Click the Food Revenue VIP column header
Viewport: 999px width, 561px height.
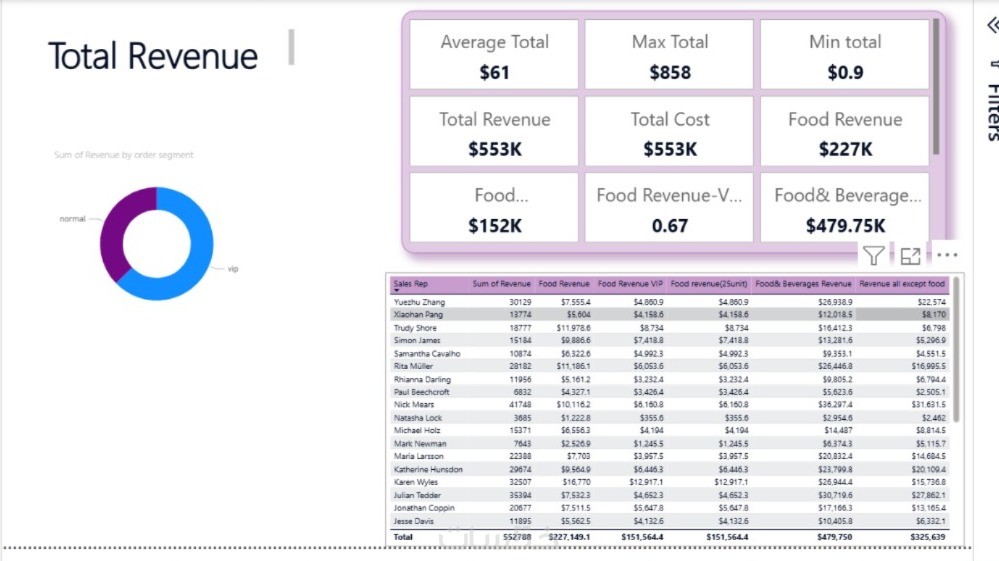pyautogui.click(x=628, y=284)
